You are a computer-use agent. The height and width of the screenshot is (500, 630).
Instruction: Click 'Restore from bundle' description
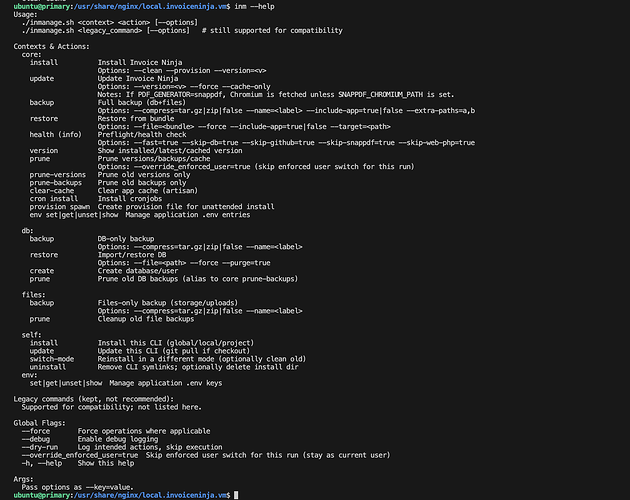tap(136, 119)
